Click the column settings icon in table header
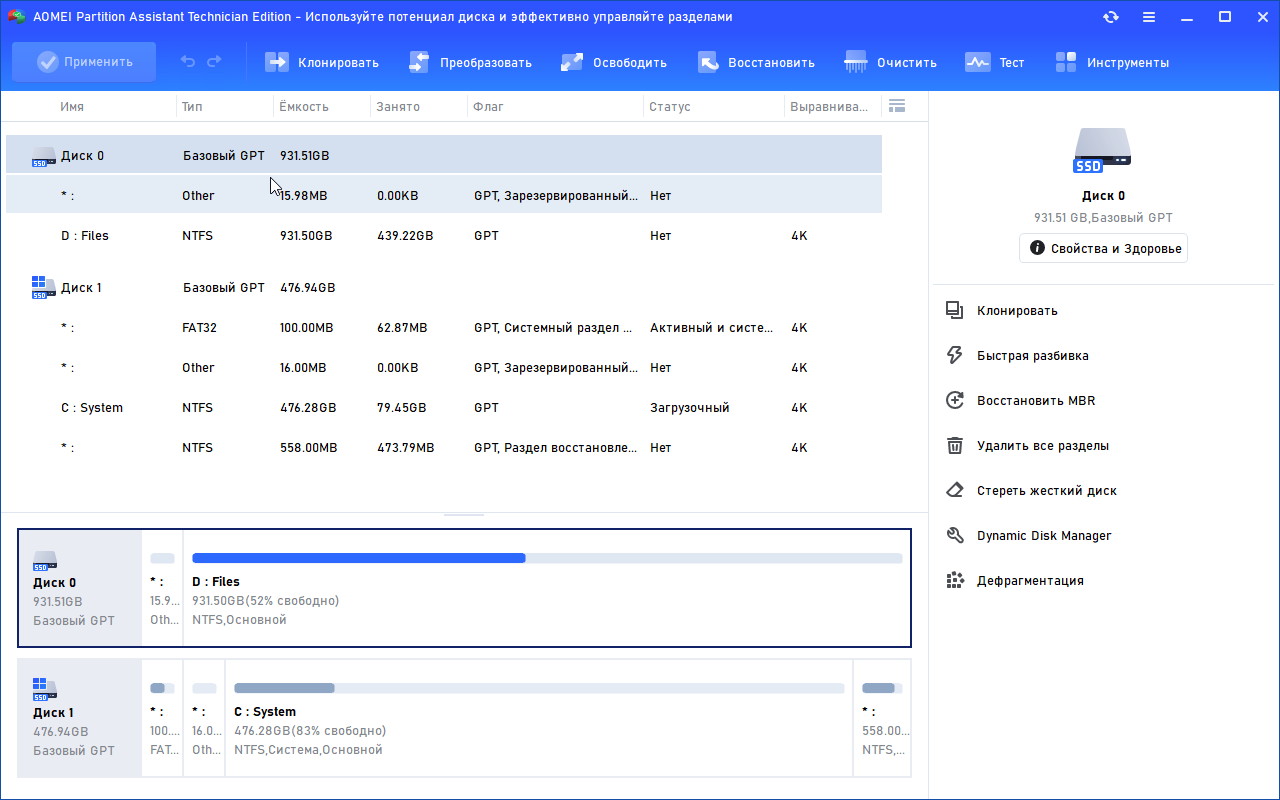This screenshot has width=1280, height=800. point(897,106)
